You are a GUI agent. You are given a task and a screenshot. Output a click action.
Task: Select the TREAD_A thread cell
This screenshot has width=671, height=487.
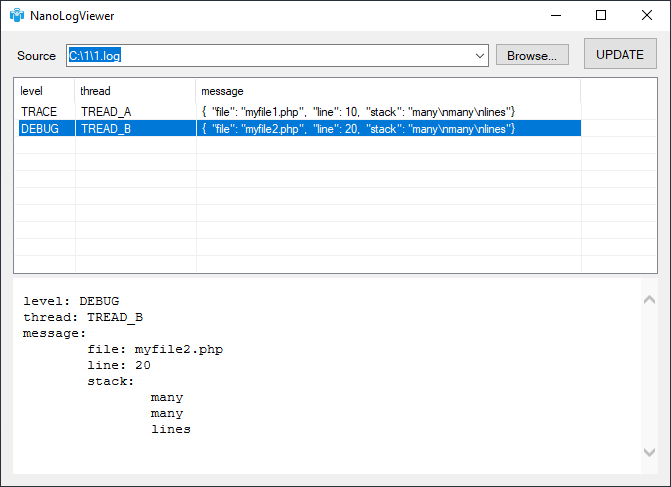[x=135, y=112]
